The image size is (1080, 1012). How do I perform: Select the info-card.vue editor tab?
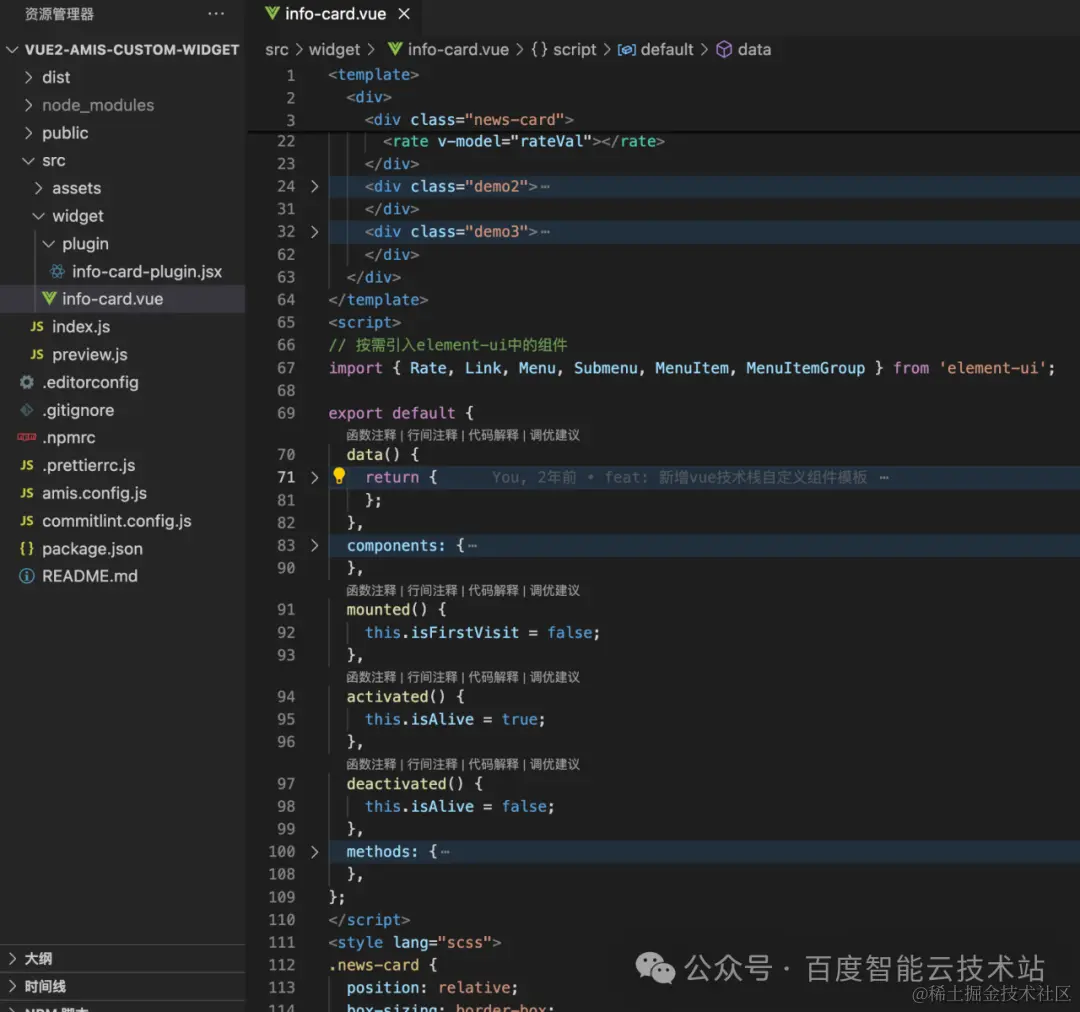tap(336, 14)
